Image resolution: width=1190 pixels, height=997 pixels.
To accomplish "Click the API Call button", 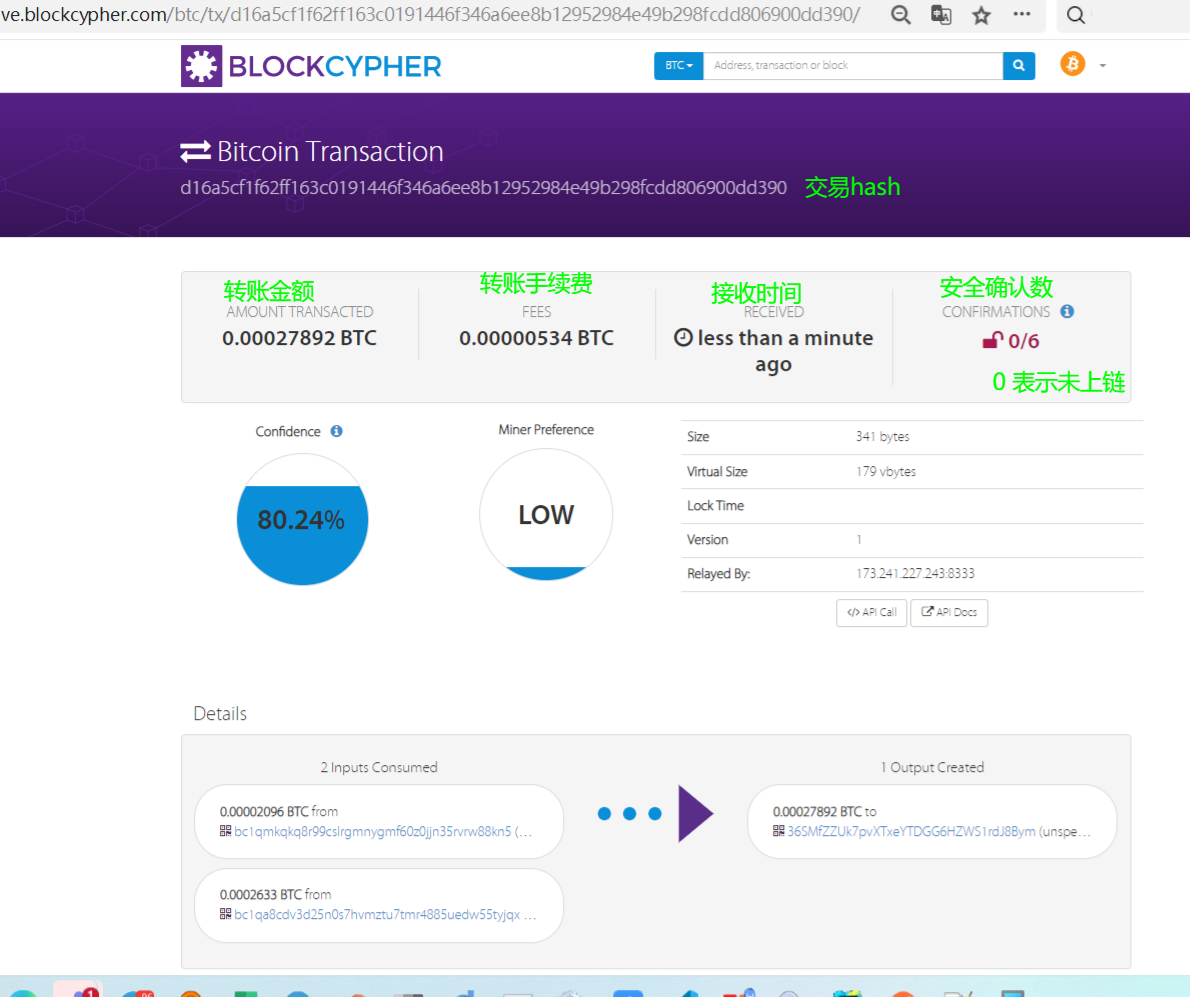I will point(871,612).
